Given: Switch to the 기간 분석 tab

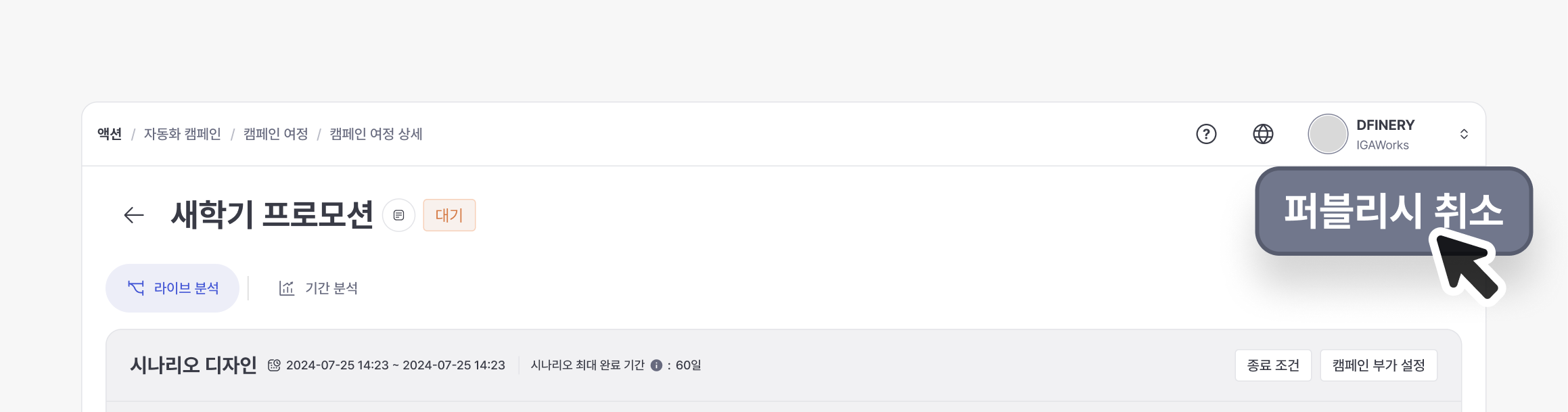Looking at the screenshot, I should (318, 288).
